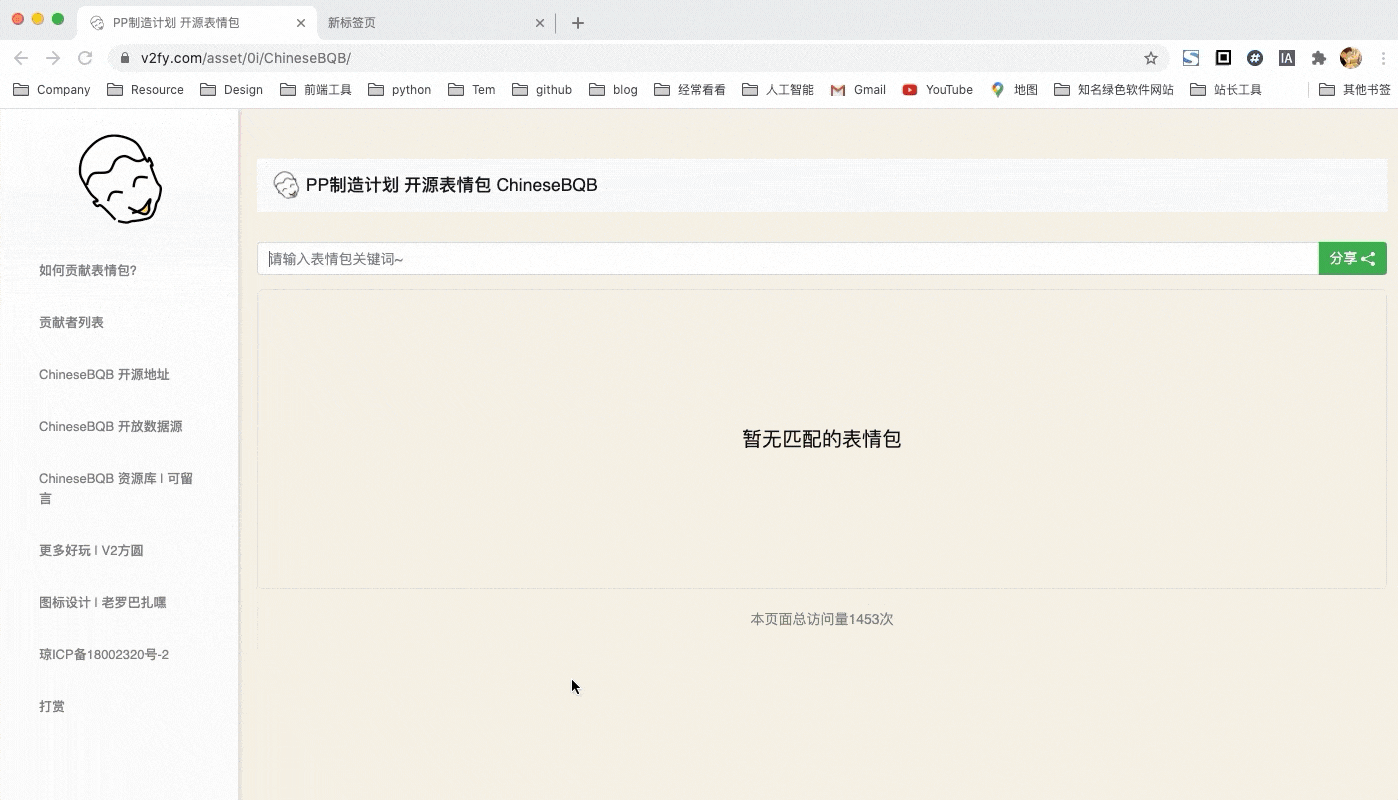This screenshot has width=1398, height=800.
Task: Click the profile avatar icon
Action: tap(1351, 58)
